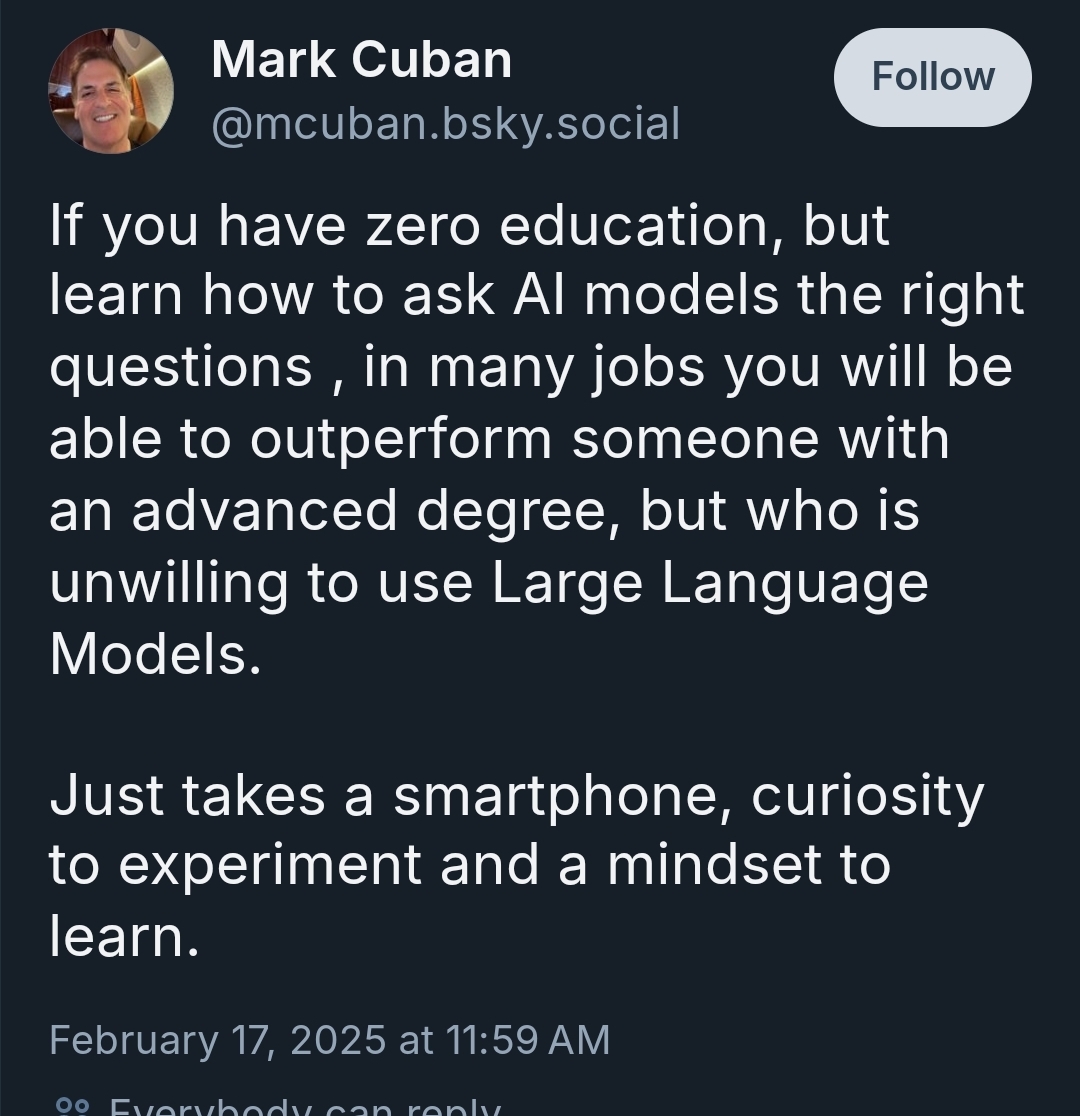This screenshot has width=1080, height=1116.
Task: Click the Follow button
Action: click(x=932, y=77)
